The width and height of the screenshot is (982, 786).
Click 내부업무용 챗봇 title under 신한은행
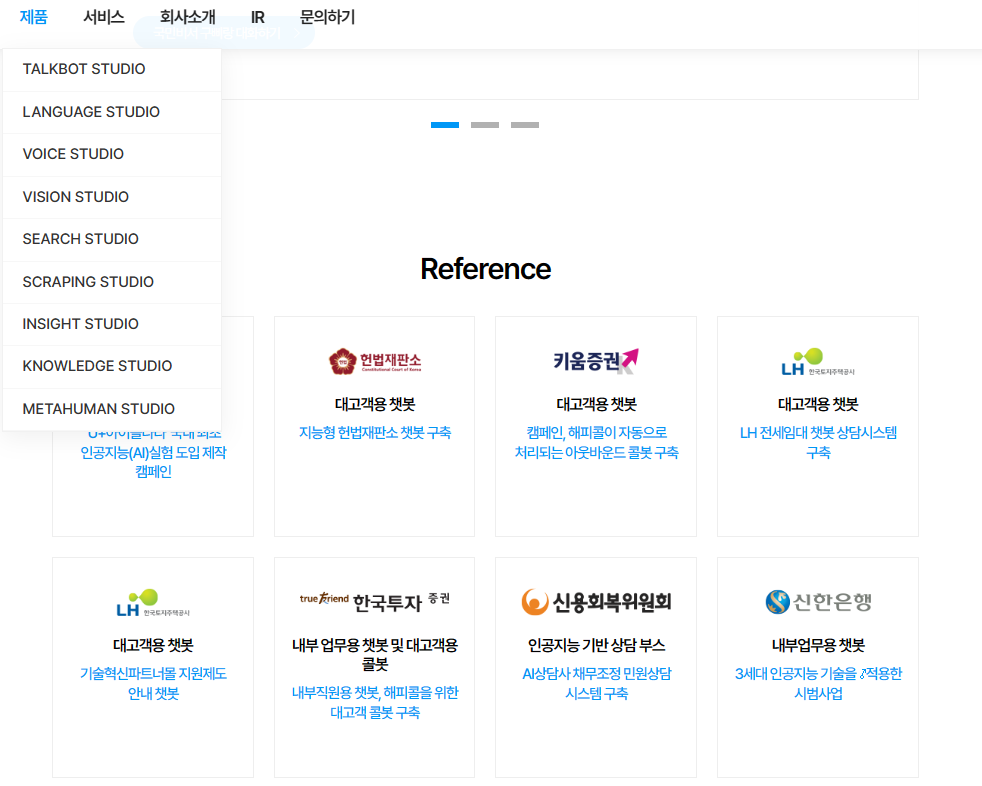[x=818, y=646]
